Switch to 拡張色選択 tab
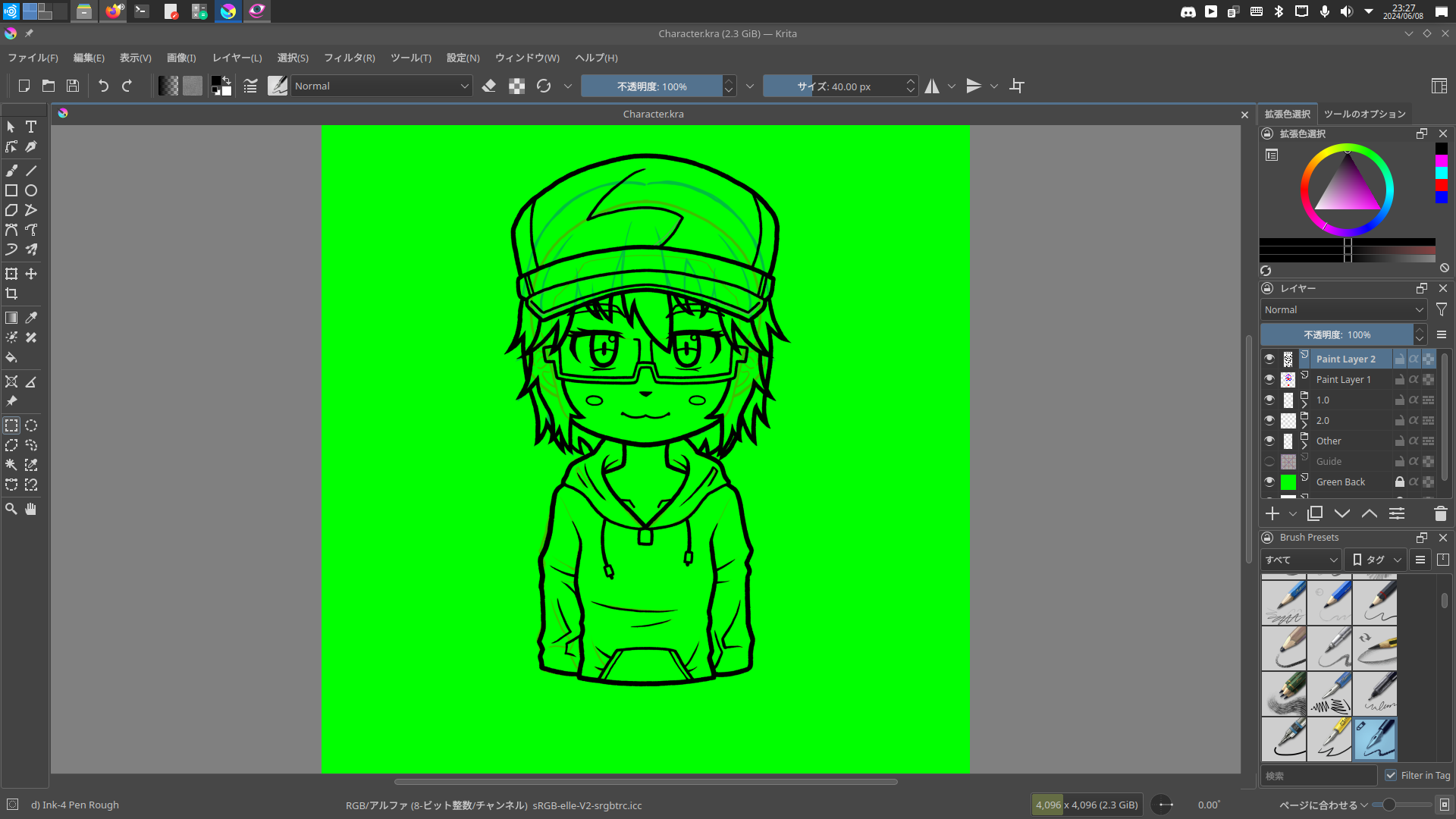The height and width of the screenshot is (819, 1456). click(x=1287, y=114)
